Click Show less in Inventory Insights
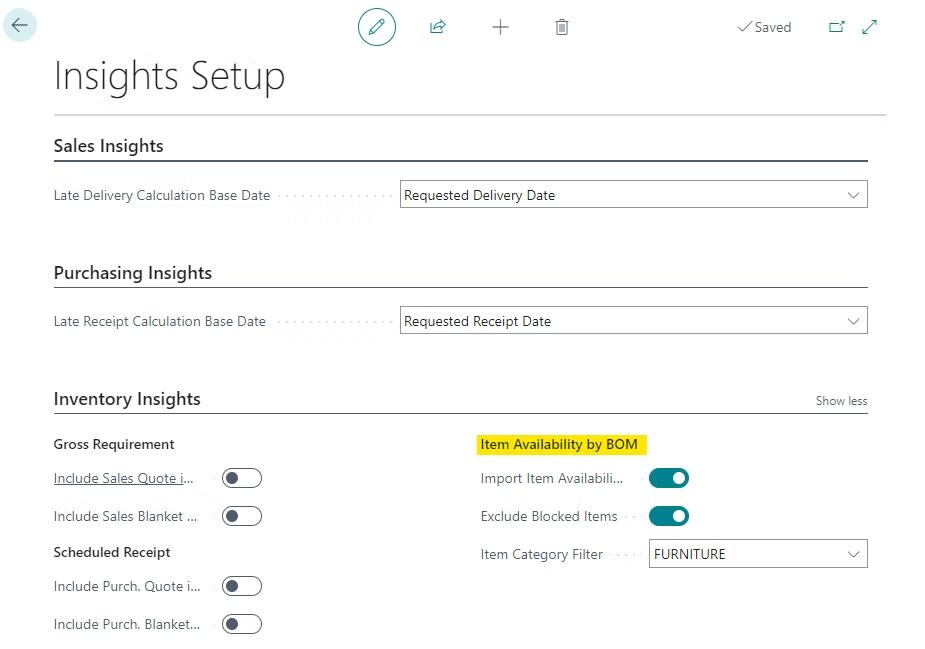Viewport: 925px width, 649px height. [841, 401]
